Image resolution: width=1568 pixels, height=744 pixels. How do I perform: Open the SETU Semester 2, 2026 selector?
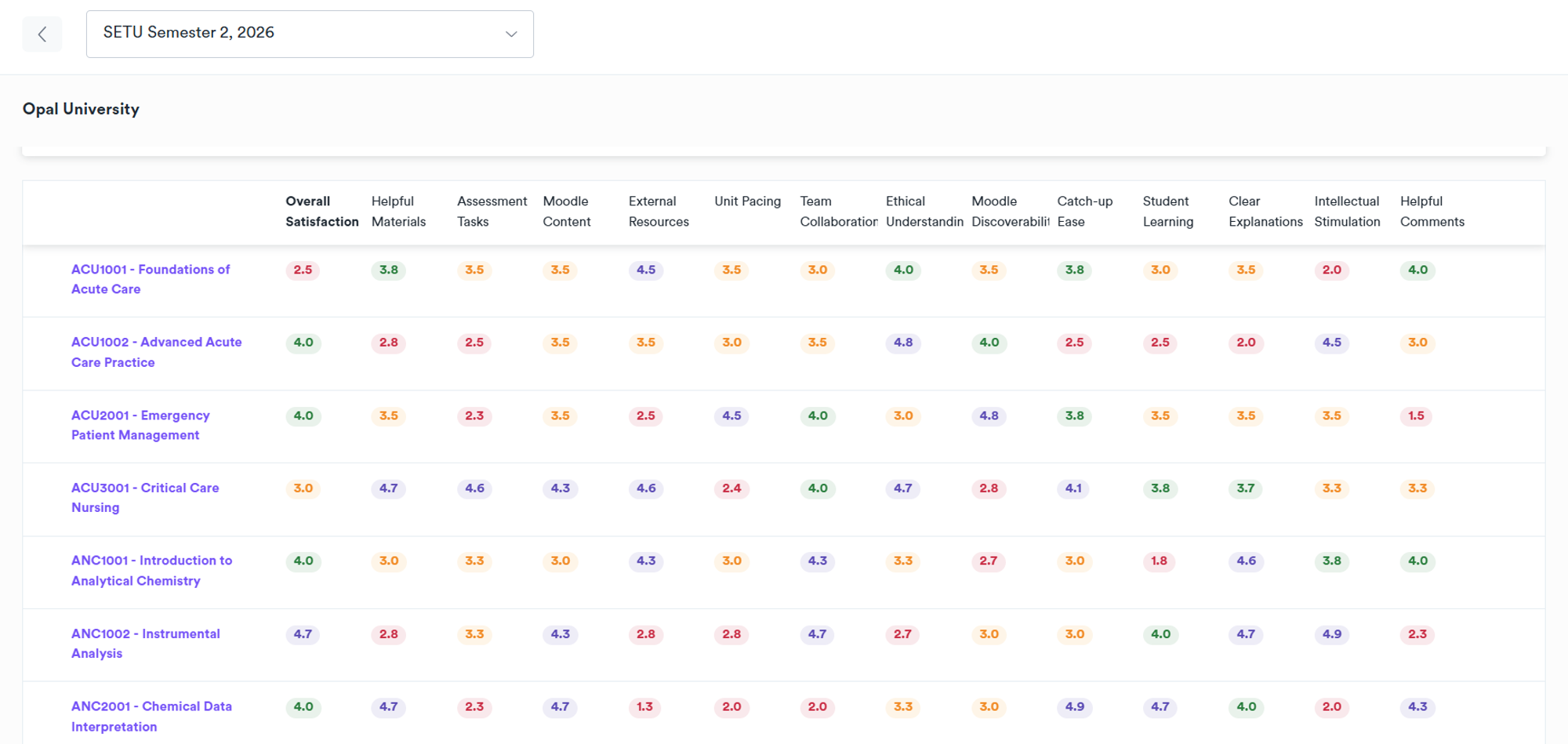tap(310, 34)
